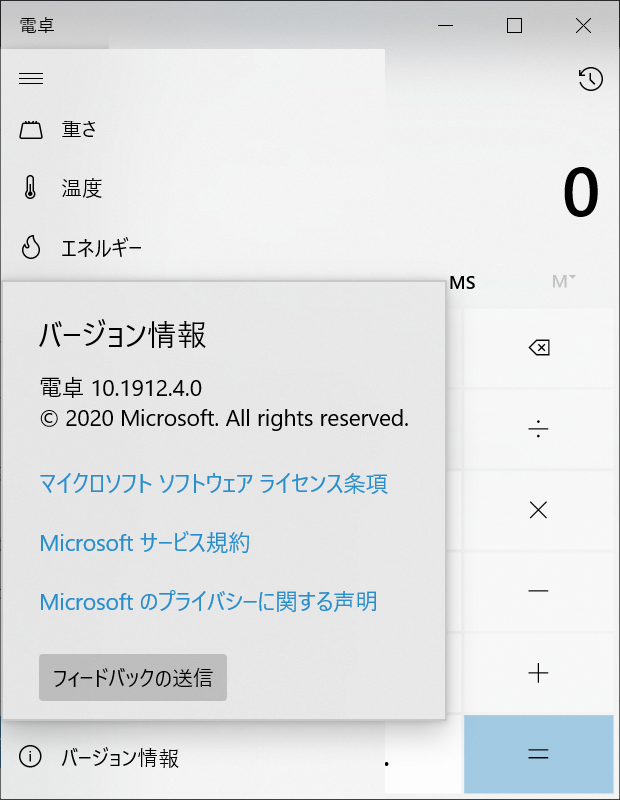The height and width of the screenshot is (800, 620).
Task: Select the 温度 temperature converter
Action: [x=193, y=188]
